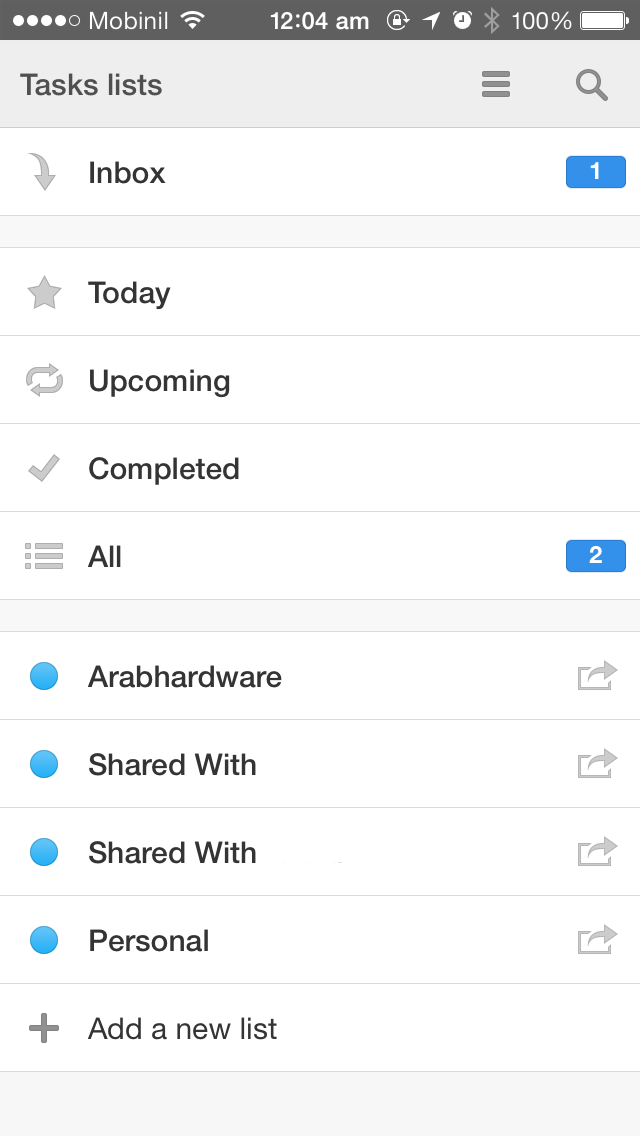The width and height of the screenshot is (640, 1136).
Task: Share the Arabhardware list
Action: click(x=597, y=675)
